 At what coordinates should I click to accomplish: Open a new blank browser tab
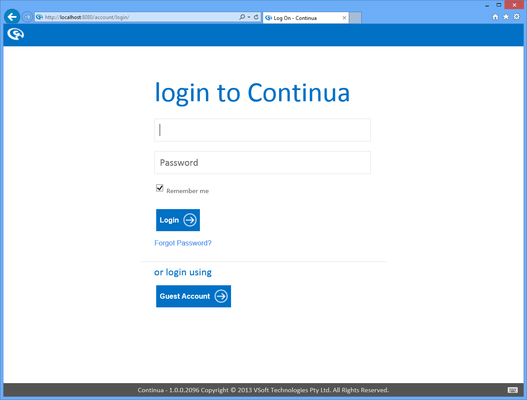tap(355, 18)
